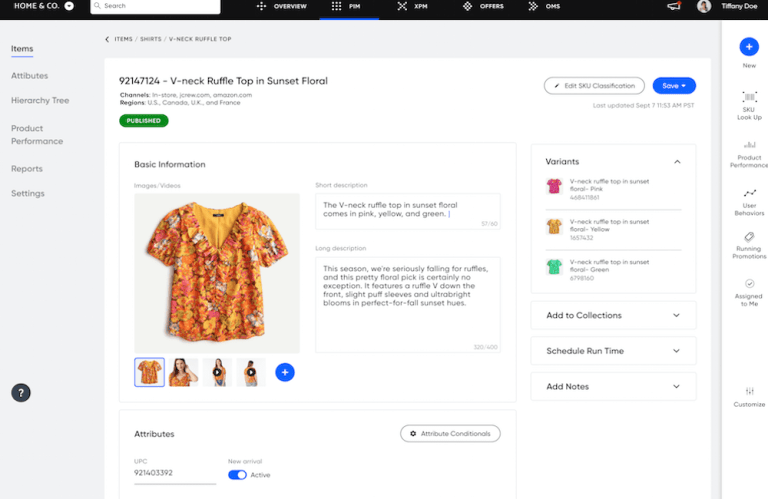Switch to the Offers tab
This screenshot has width=768, height=499.
[483, 6]
